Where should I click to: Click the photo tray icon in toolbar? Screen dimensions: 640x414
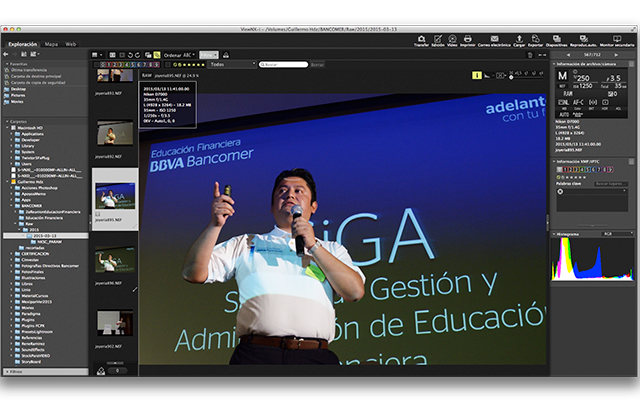pyautogui.click(x=226, y=55)
